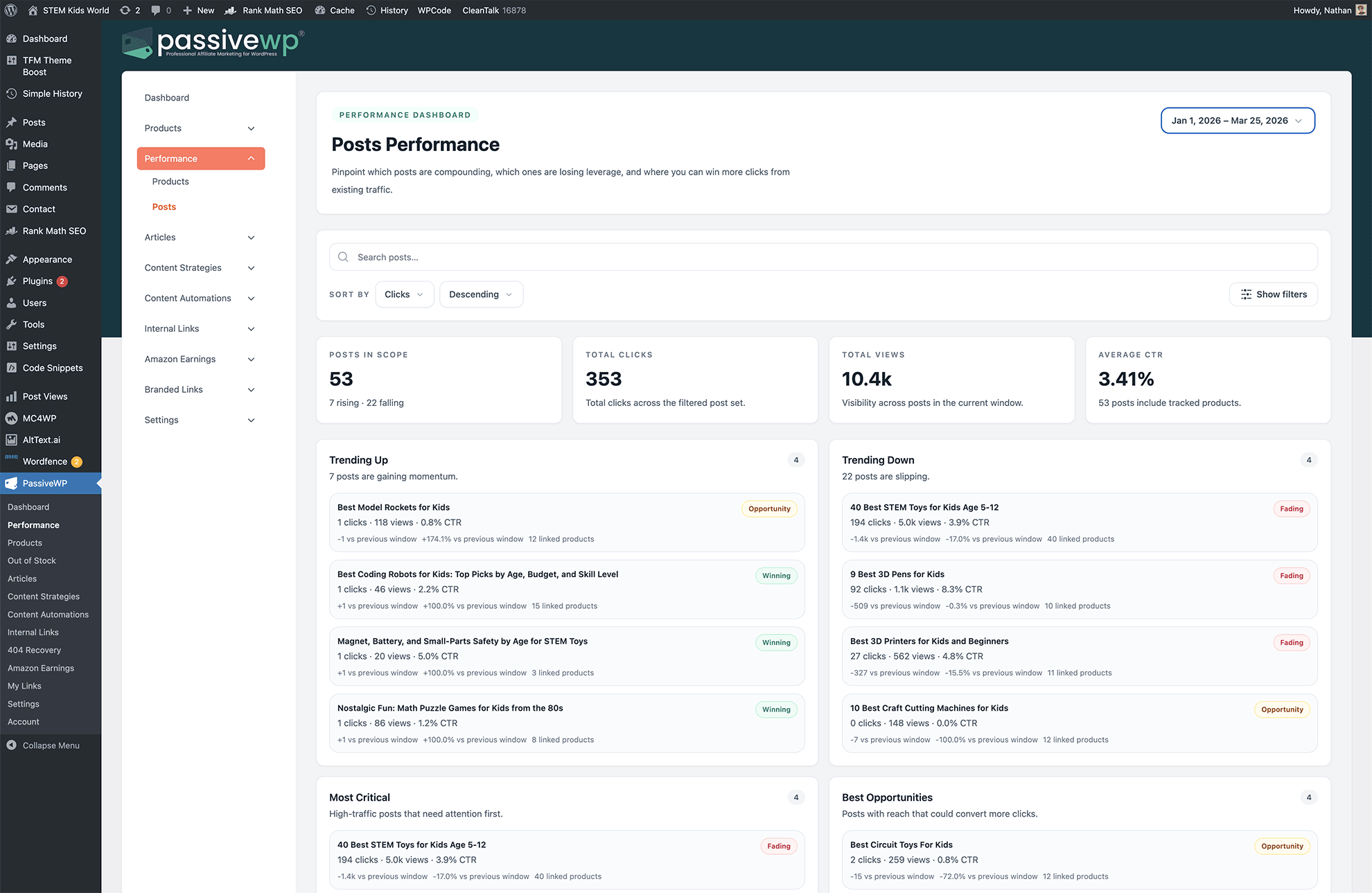Open the date range dropdown
1372x893 pixels.
1238,121
